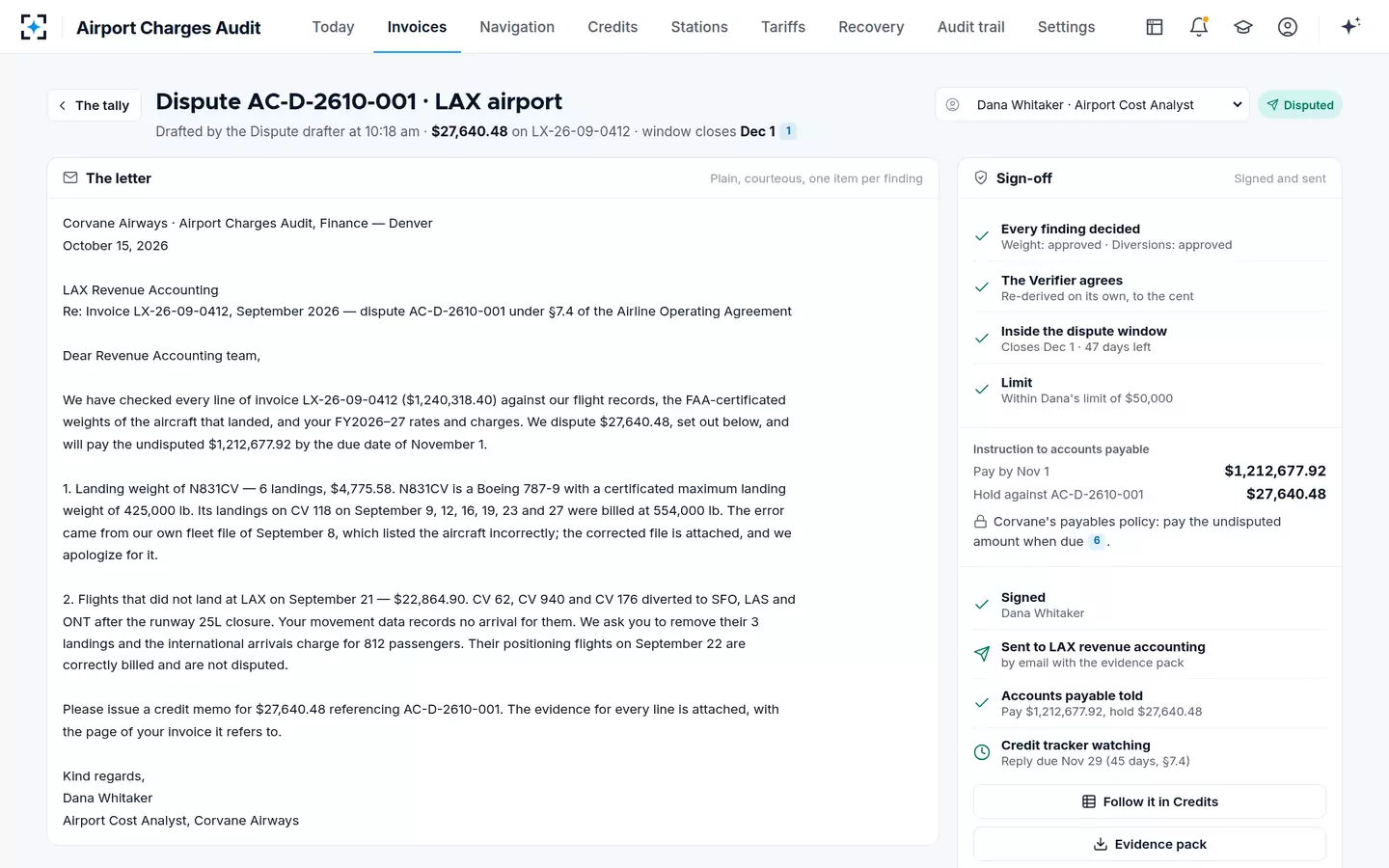
Task: Click the $1,212,677.92 Pay by Nov 1 amount
Action: [1275, 471]
